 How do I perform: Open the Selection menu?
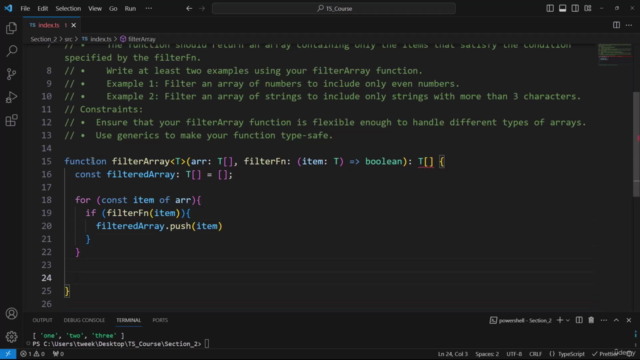(68, 8)
